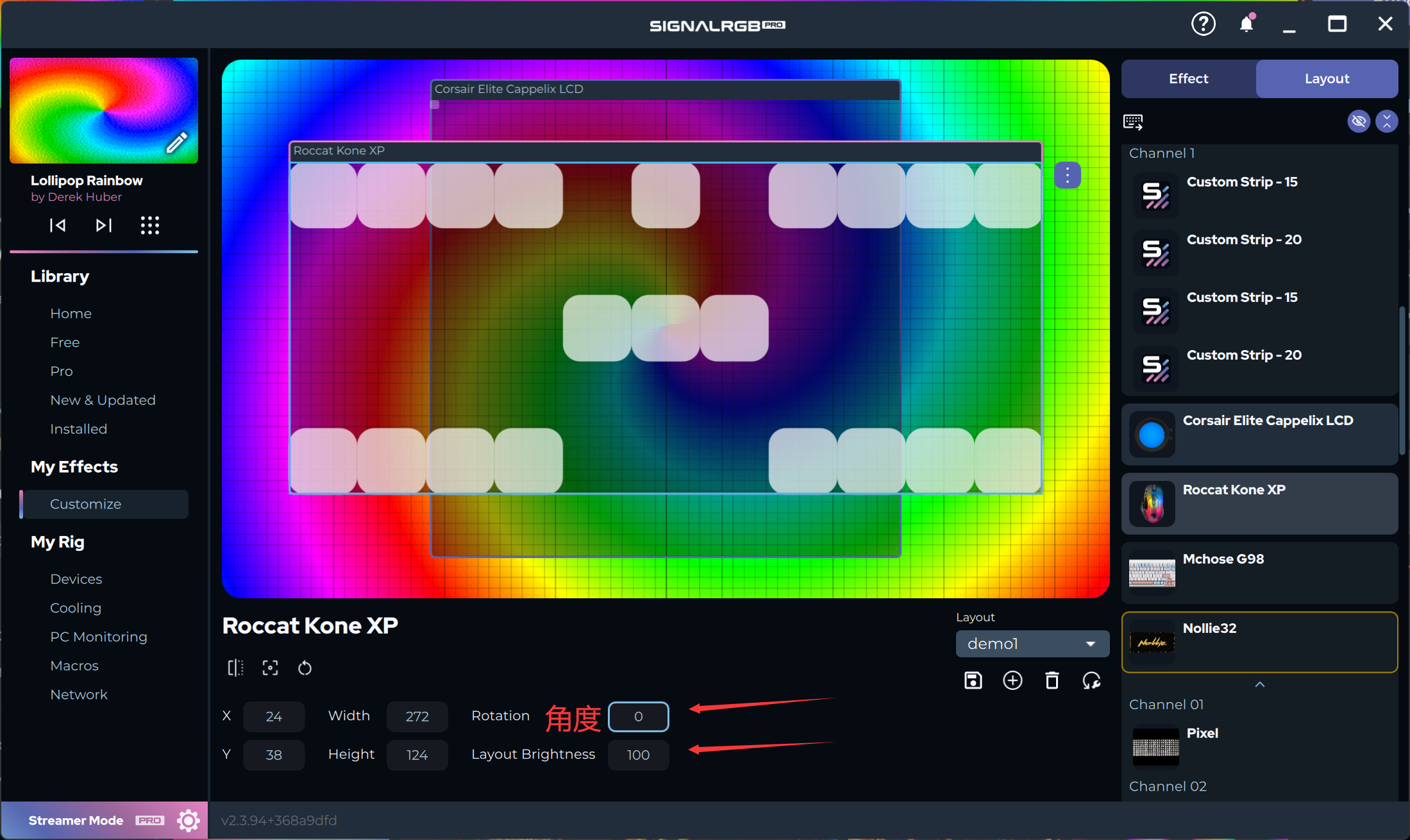Open the notifications bell
The image size is (1410, 840).
[1246, 24]
